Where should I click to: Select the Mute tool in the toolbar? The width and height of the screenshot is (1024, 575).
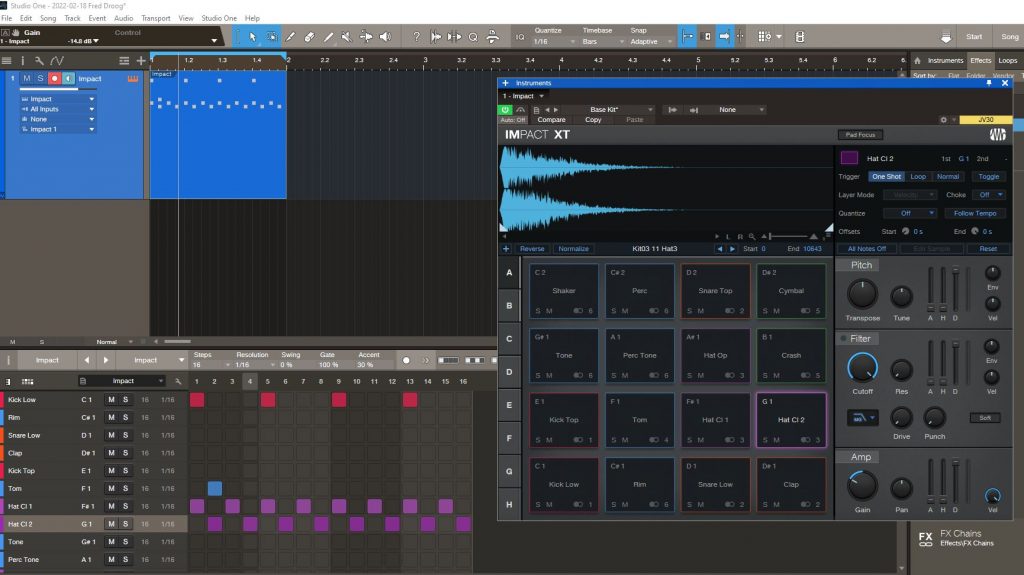[x=346, y=37]
